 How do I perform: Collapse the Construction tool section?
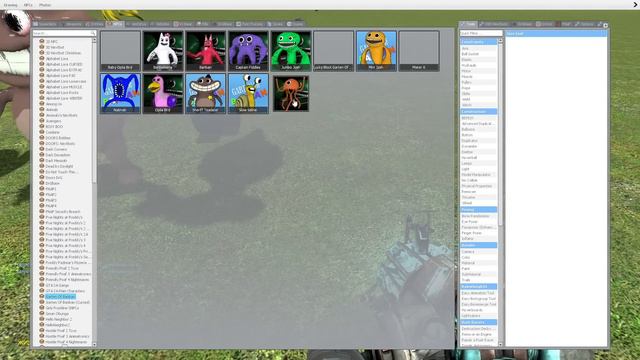pos(478,111)
